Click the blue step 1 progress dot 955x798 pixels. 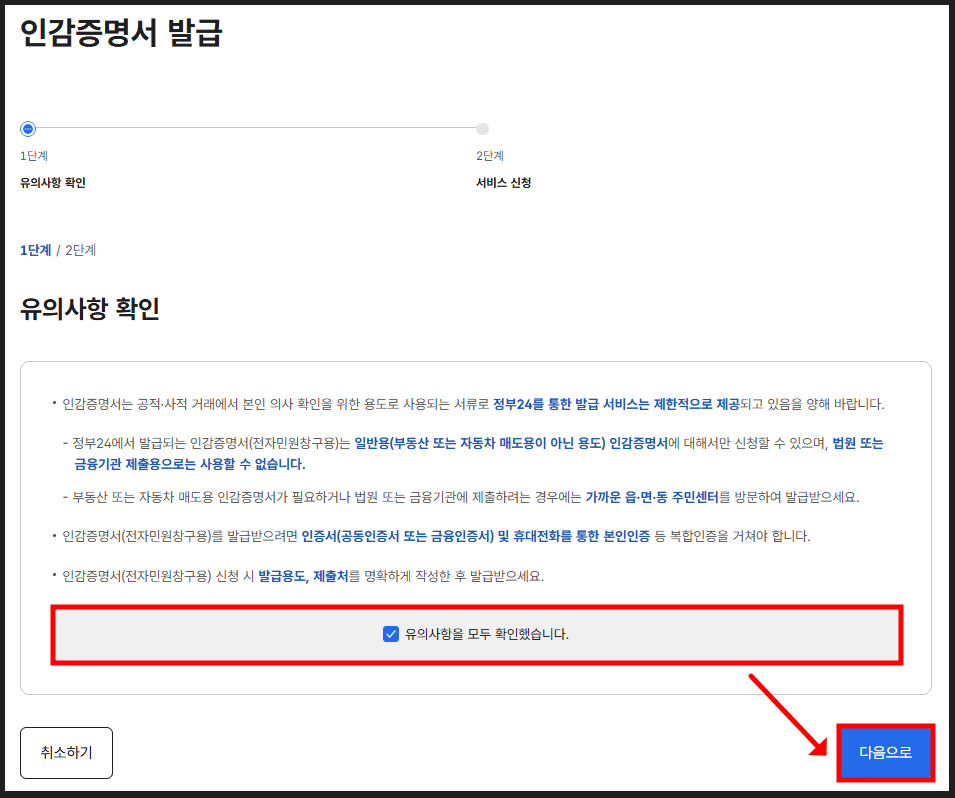(x=27, y=129)
